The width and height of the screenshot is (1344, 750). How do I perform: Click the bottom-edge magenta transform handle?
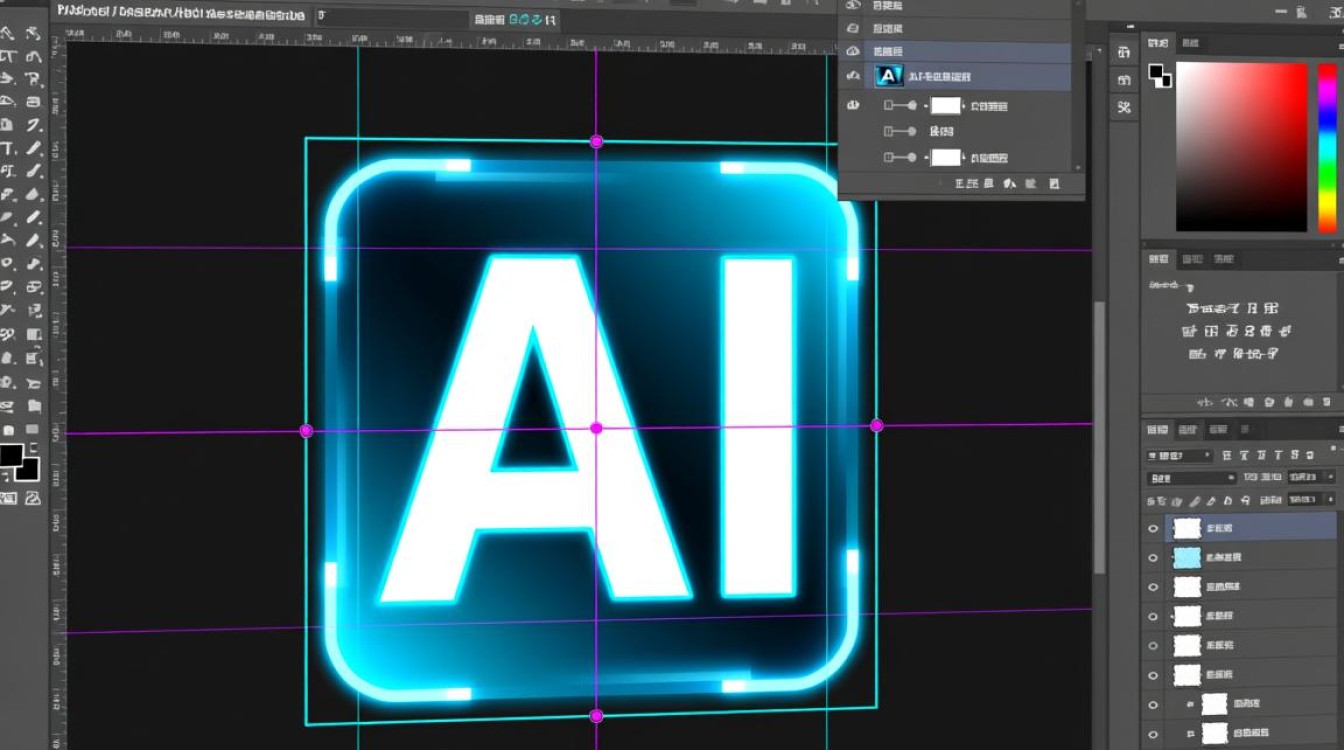(596, 716)
